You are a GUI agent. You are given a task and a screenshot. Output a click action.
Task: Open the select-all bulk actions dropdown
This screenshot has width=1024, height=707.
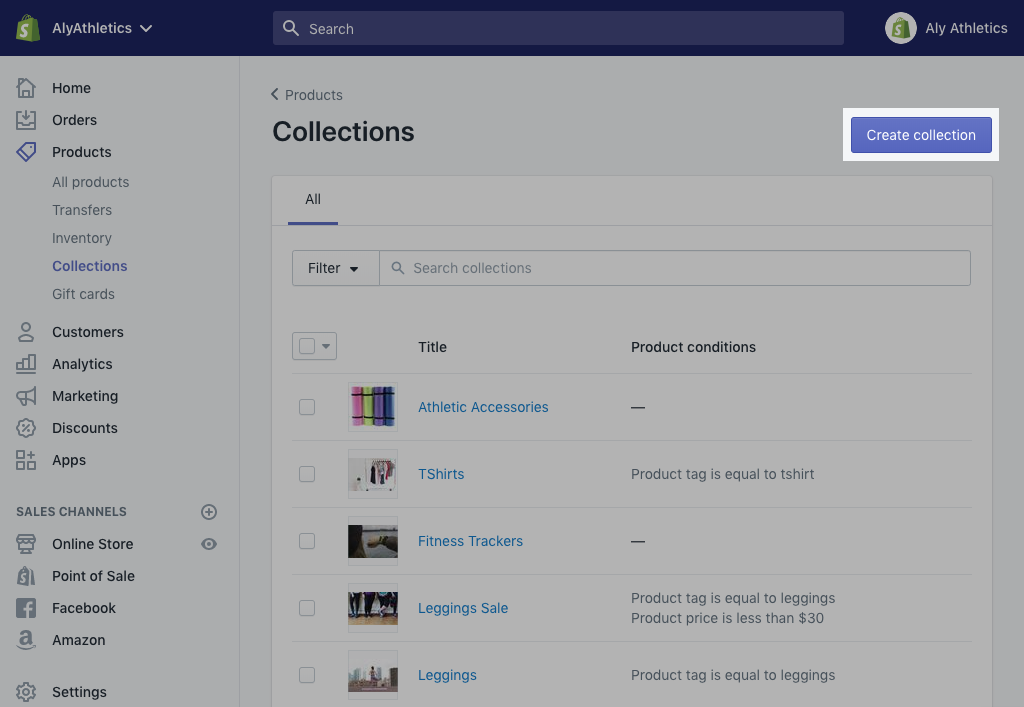coord(326,346)
